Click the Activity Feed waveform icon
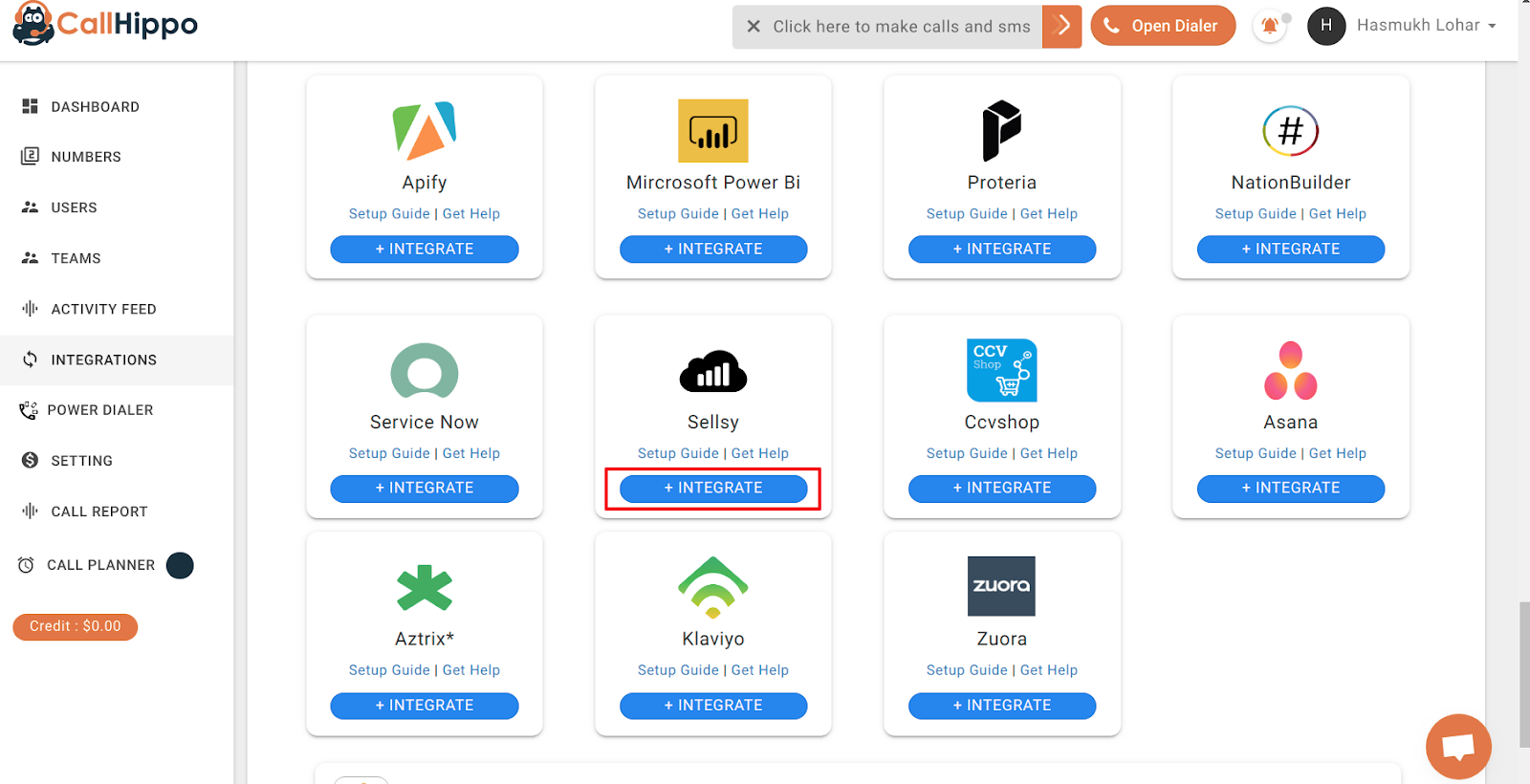 point(30,308)
